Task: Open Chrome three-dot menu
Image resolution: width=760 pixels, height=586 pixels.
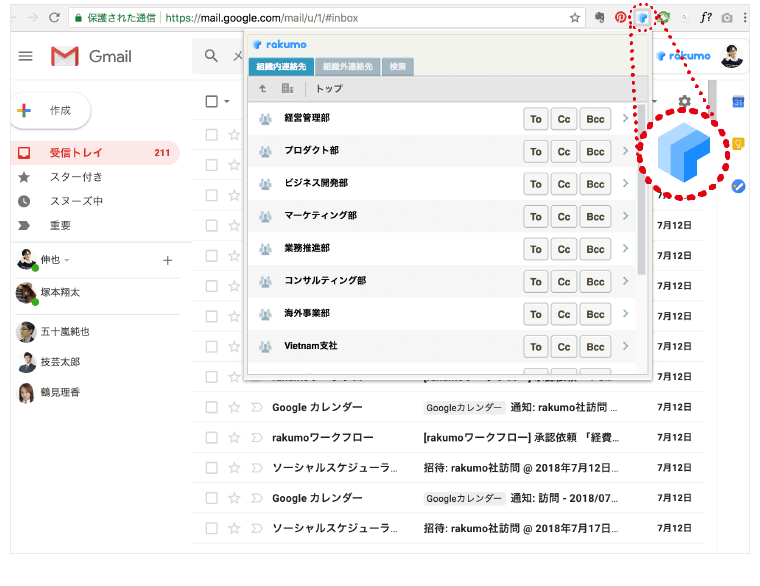Action: pyautogui.click(x=745, y=18)
